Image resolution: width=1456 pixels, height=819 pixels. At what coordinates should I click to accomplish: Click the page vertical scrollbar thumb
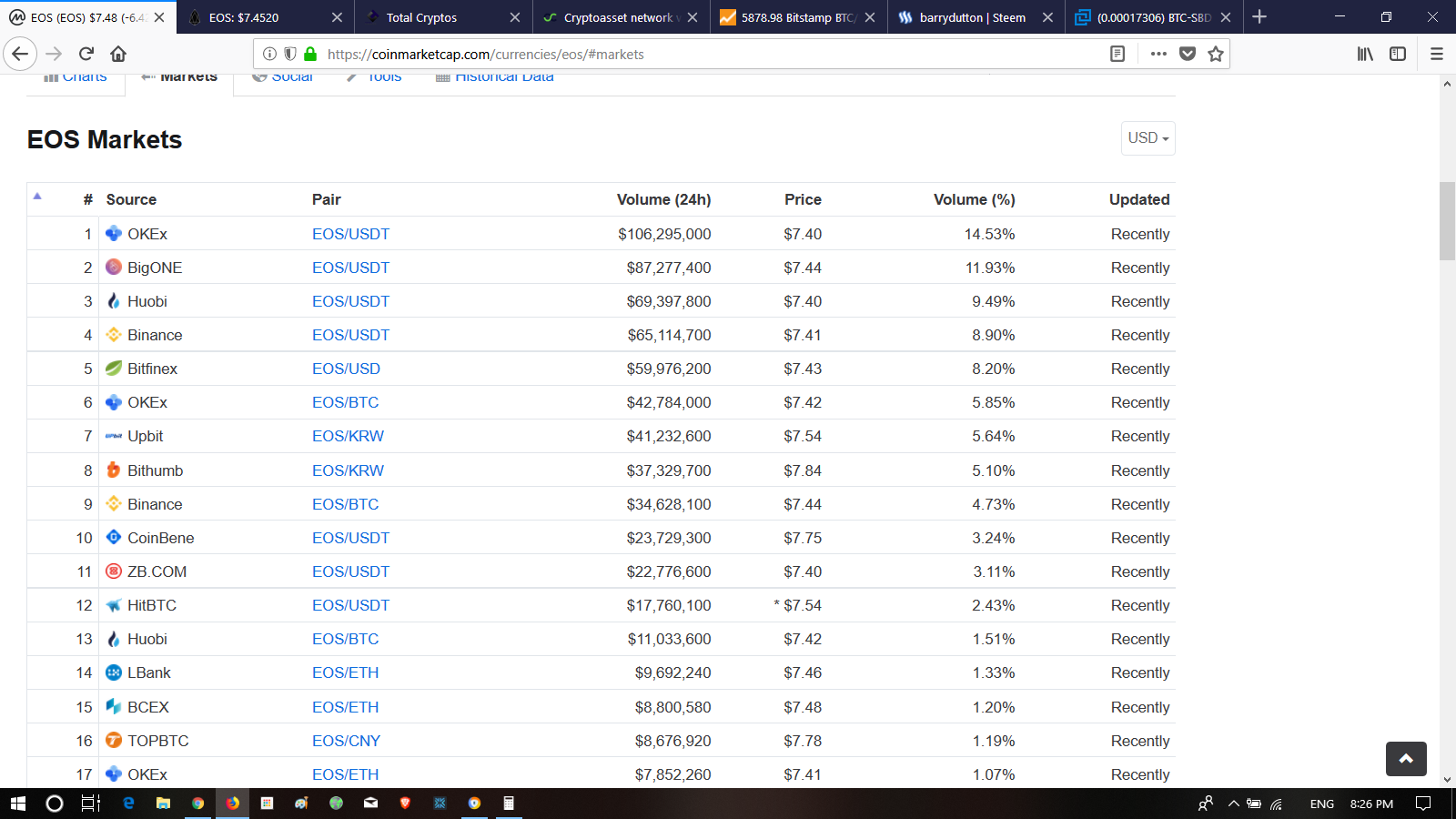coord(1447,221)
